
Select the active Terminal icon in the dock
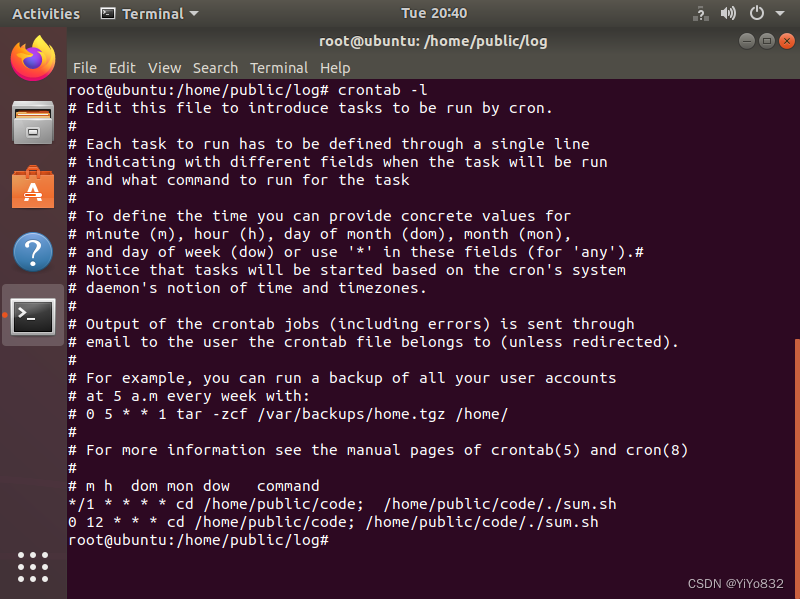[x=32, y=317]
